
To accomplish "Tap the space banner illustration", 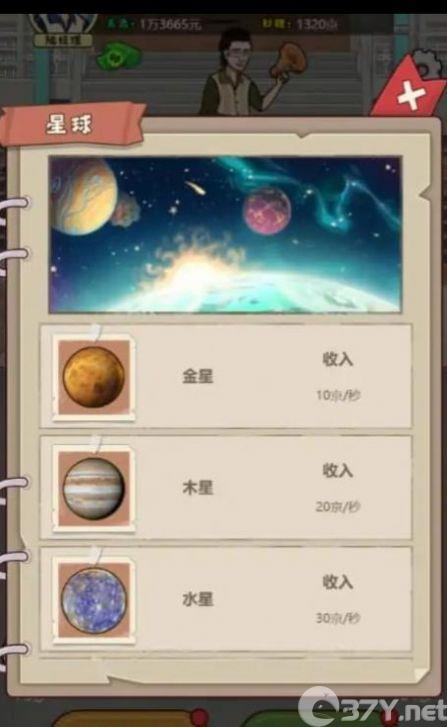I will tap(225, 235).
